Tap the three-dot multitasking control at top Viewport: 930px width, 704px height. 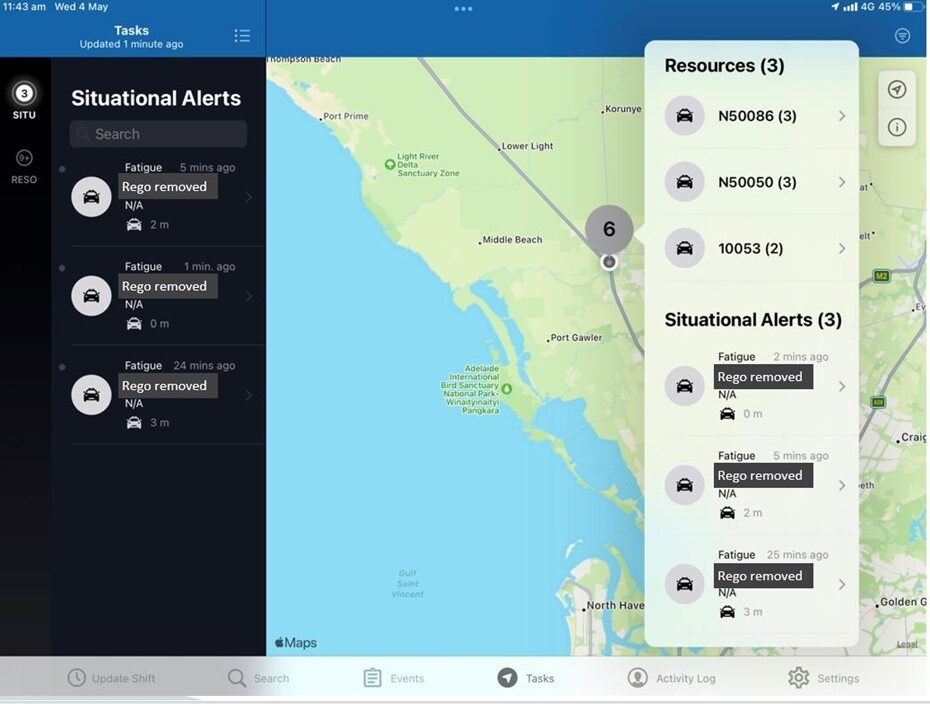(x=463, y=9)
